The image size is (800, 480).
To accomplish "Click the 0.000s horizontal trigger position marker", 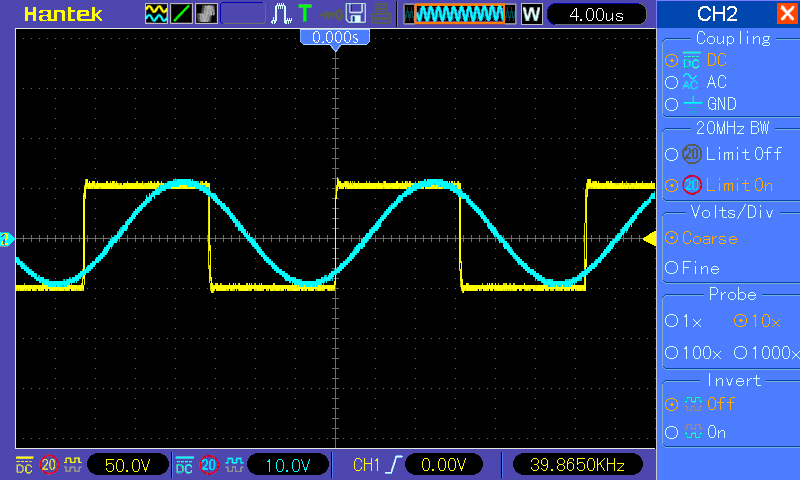I will [x=335, y=37].
